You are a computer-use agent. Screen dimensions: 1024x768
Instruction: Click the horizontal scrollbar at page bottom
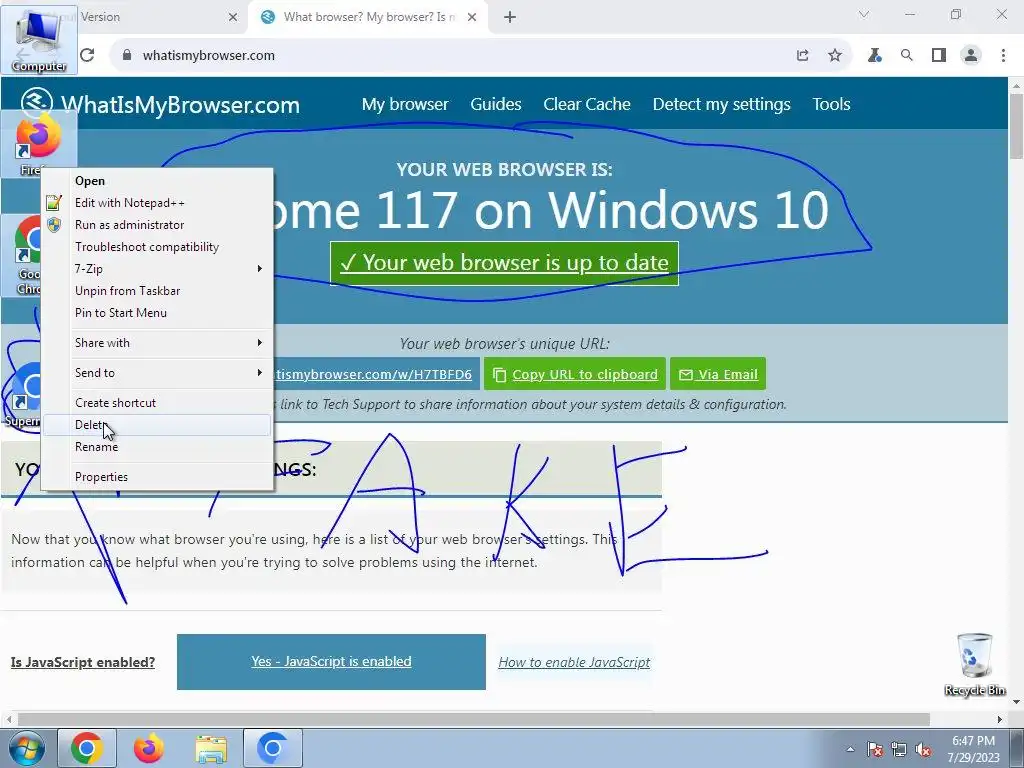coord(473,719)
